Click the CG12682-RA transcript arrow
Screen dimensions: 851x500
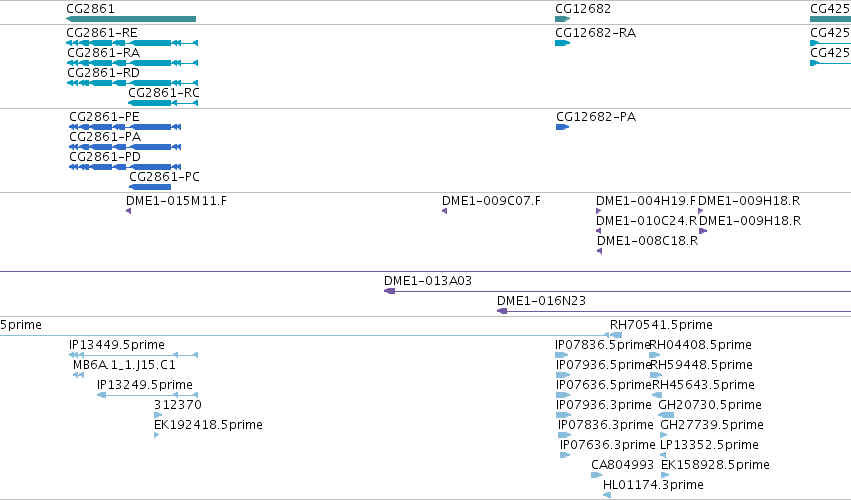[x=562, y=43]
